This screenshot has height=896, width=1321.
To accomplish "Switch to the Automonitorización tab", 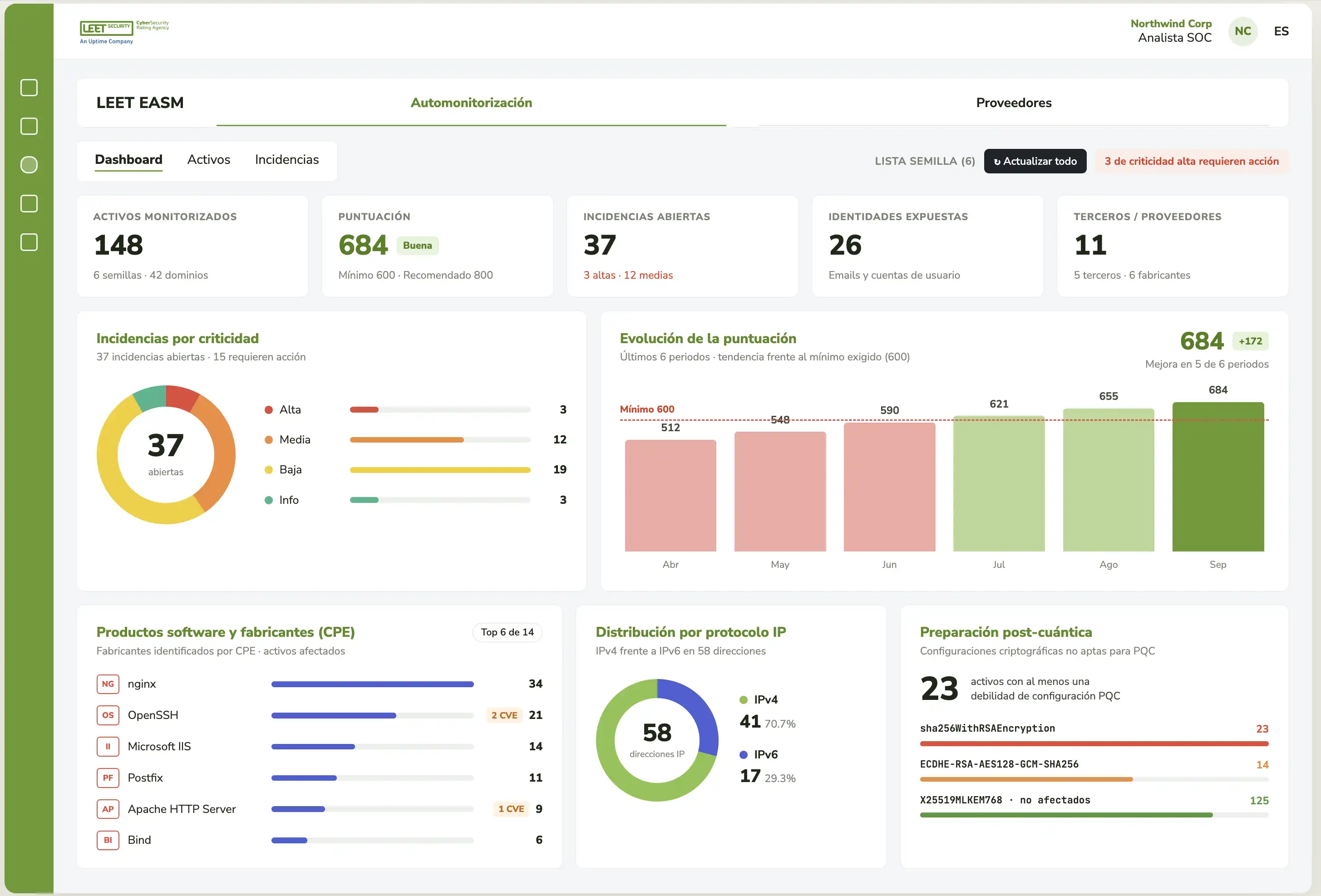I will (x=471, y=103).
